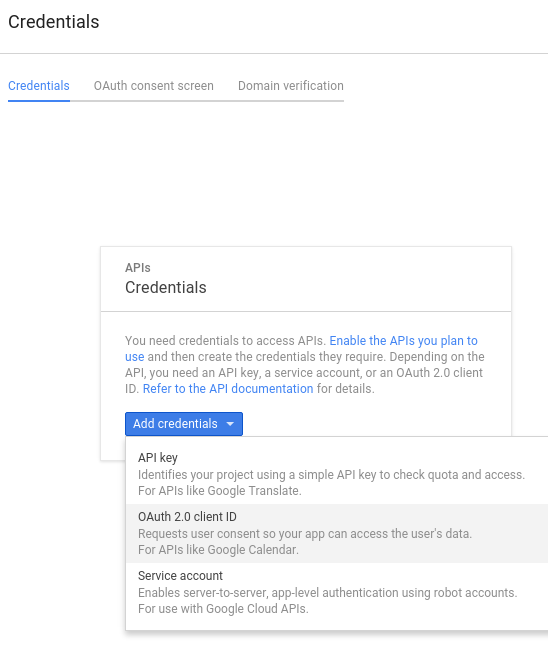Click the Credentials page heading
The width and height of the screenshot is (548, 645).
coord(54,22)
